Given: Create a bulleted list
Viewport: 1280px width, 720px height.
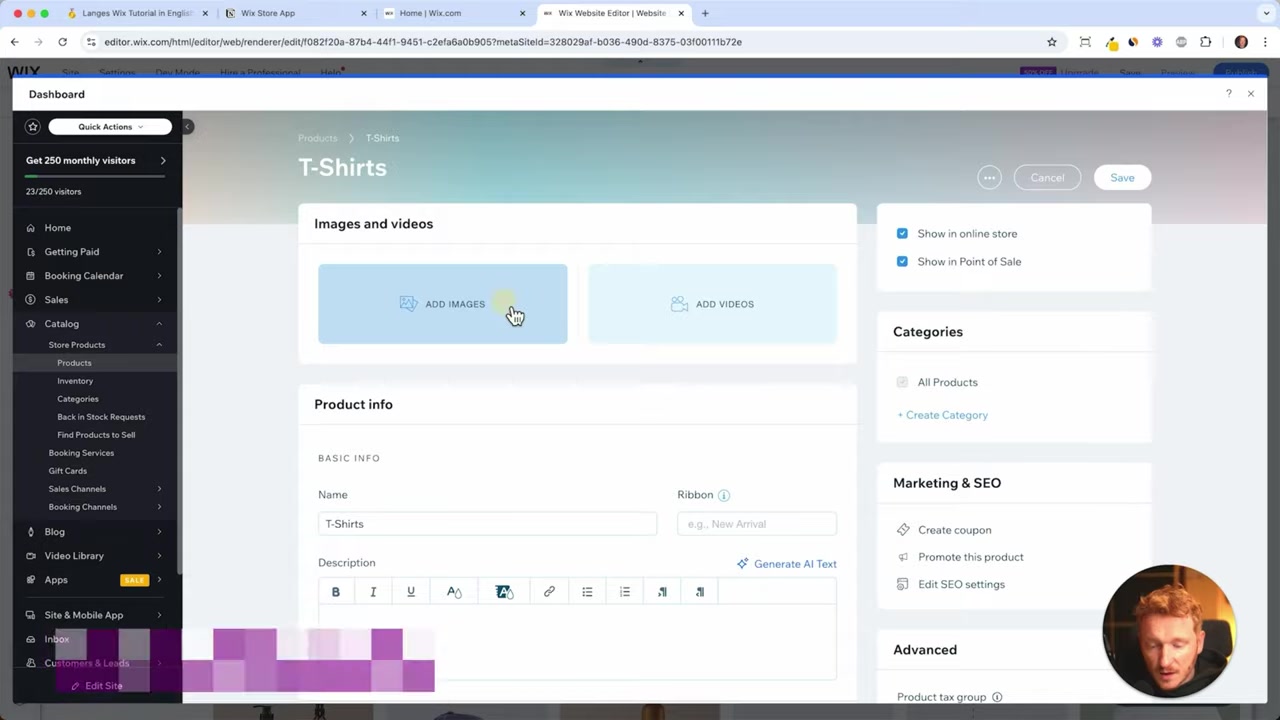Looking at the screenshot, I should pyautogui.click(x=587, y=592).
